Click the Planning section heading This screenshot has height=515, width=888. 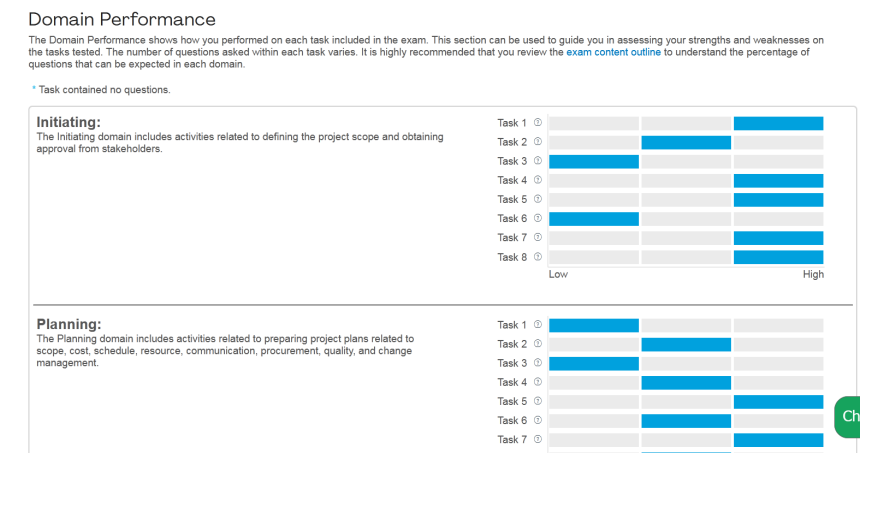(x=69, y=324)
